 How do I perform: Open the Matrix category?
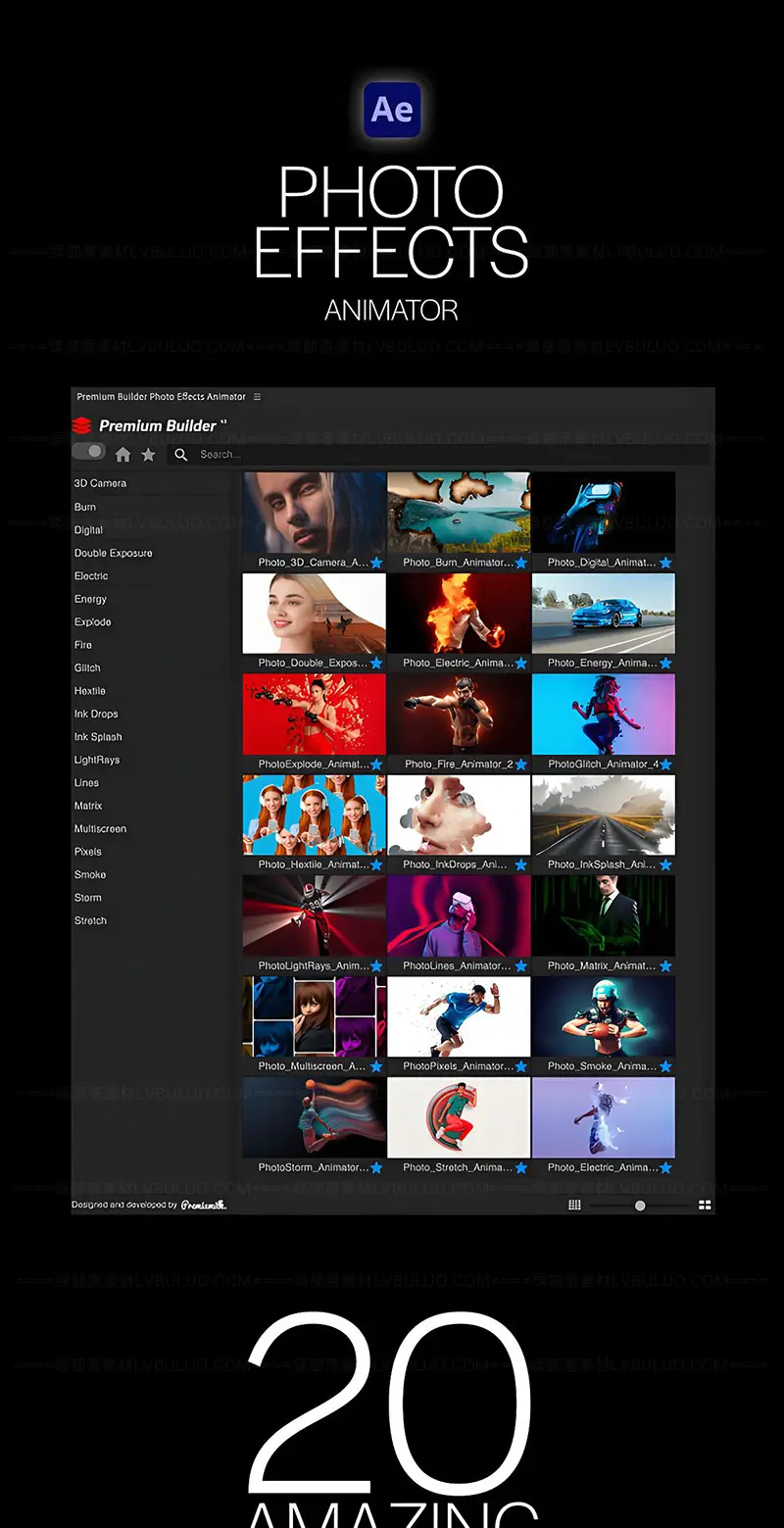click(88, 806)
